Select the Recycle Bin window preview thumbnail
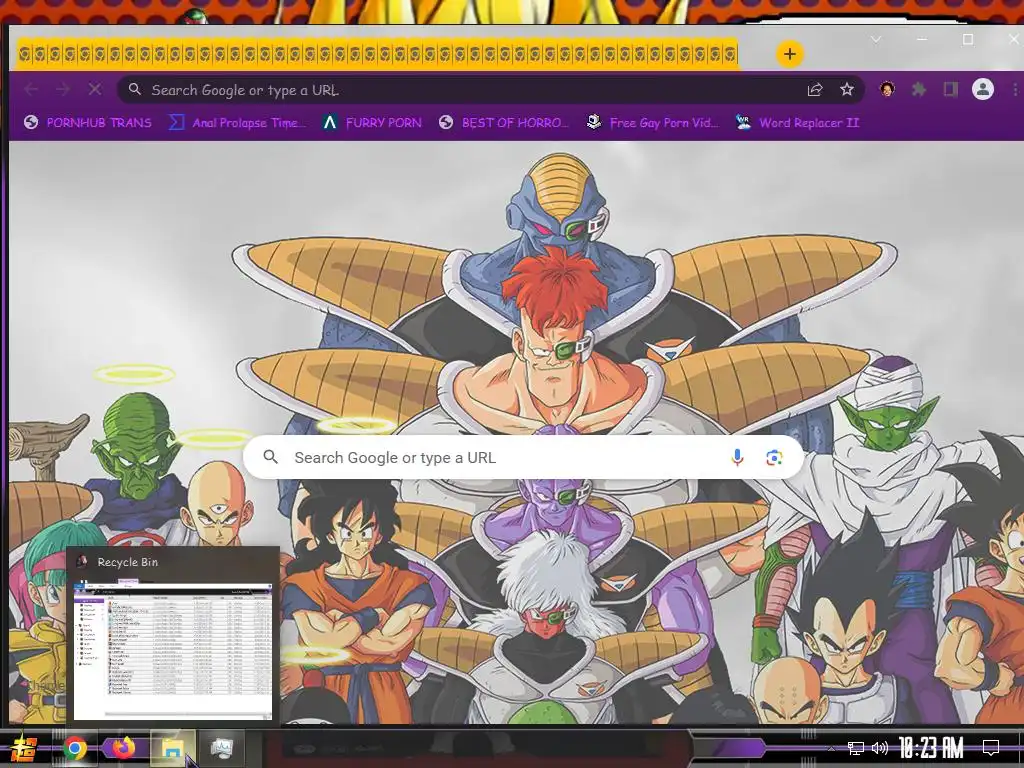Screen dimensions: 1024x768 point(173,650)
